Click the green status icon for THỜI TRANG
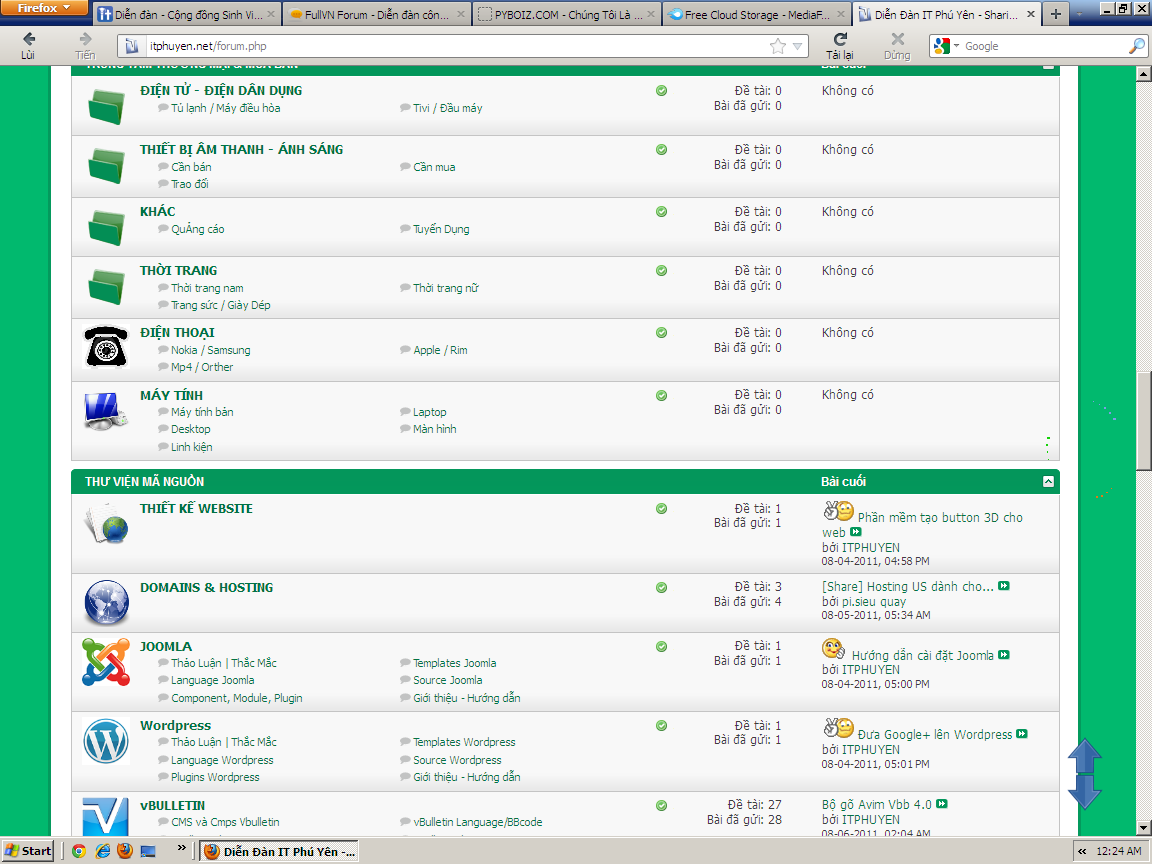The height and width of the screenshot is (864, 1152). click(661, 271)
